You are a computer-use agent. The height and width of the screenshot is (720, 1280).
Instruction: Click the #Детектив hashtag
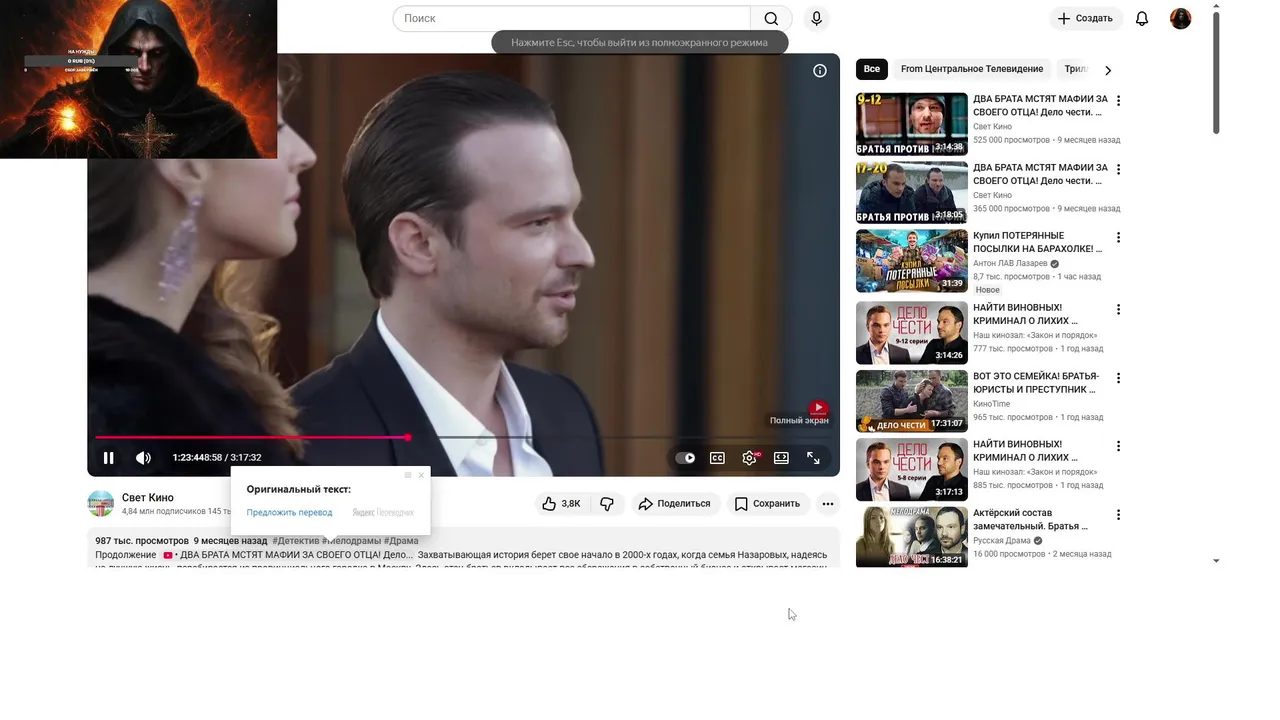[x=296, y=541]
